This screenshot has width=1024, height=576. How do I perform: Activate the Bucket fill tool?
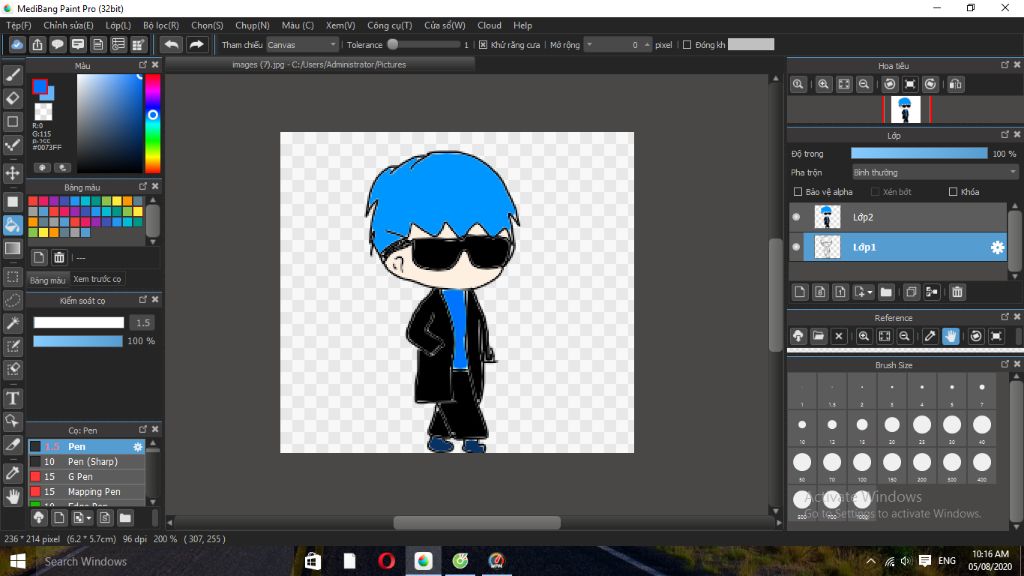tap(12, 225)
